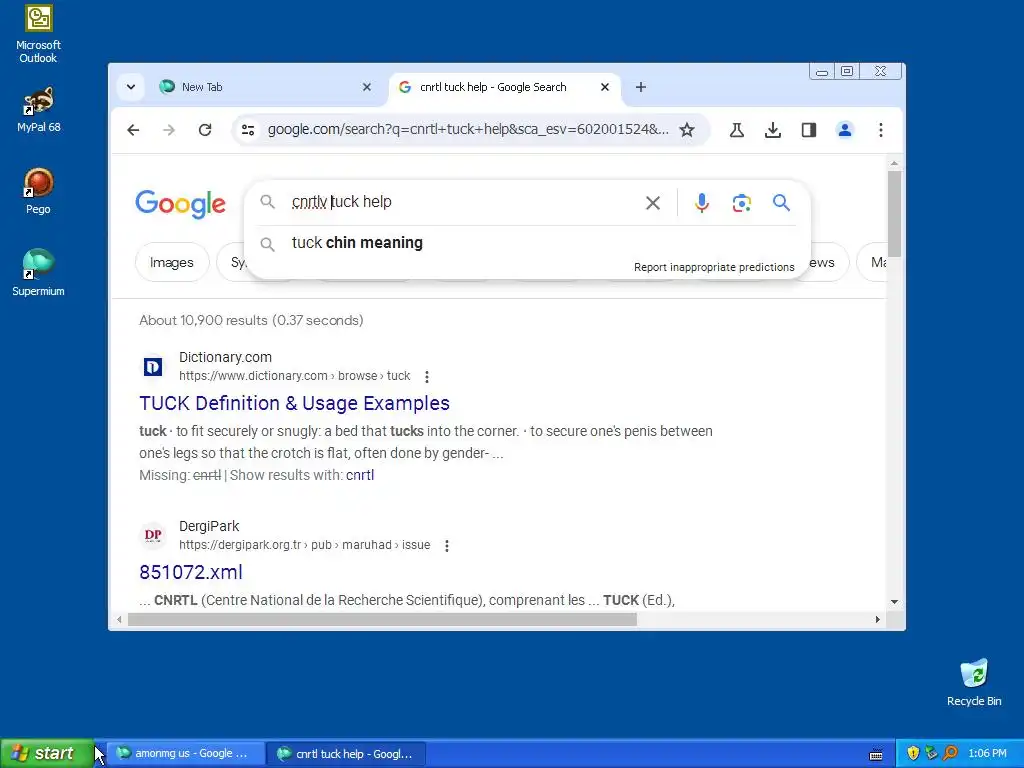Switch to amonmg us taskbar window

tap(185, 754)
